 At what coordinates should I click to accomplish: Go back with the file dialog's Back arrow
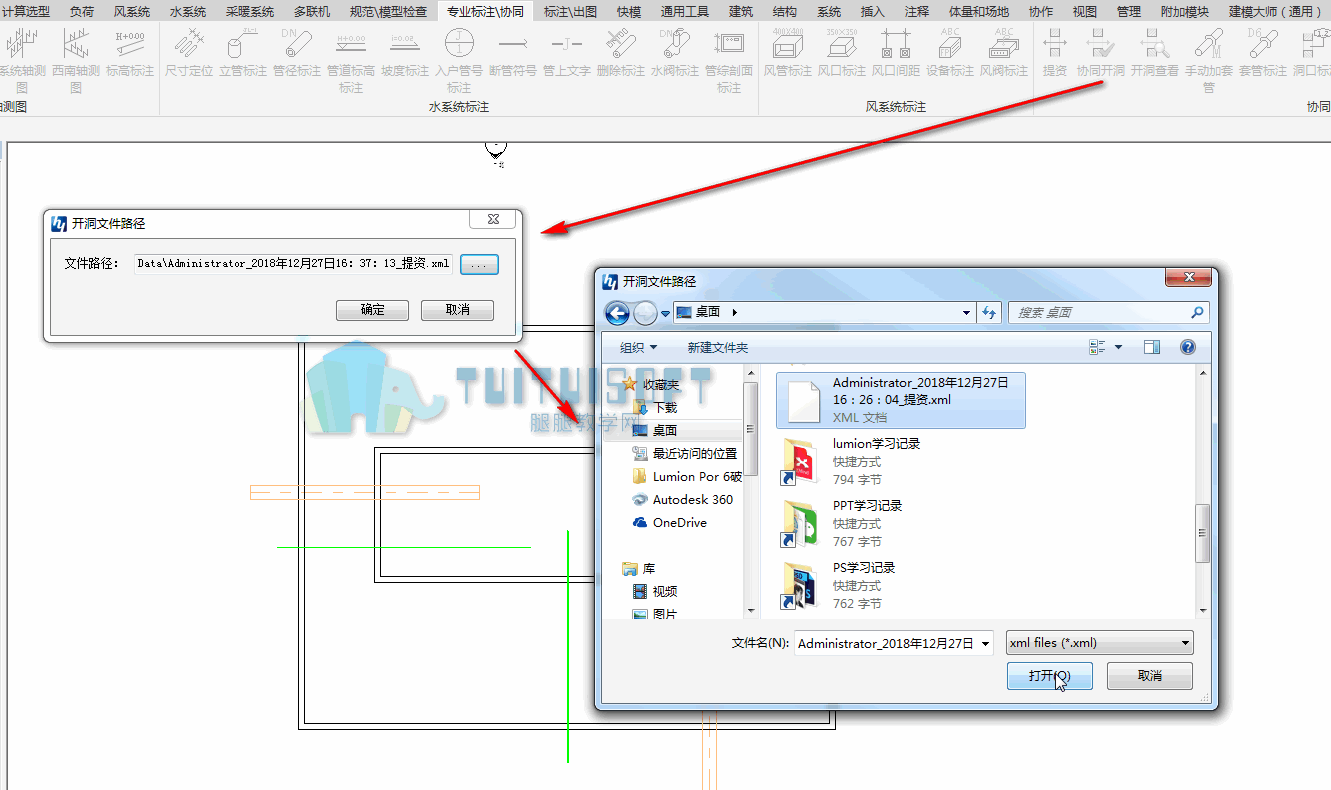617,313
